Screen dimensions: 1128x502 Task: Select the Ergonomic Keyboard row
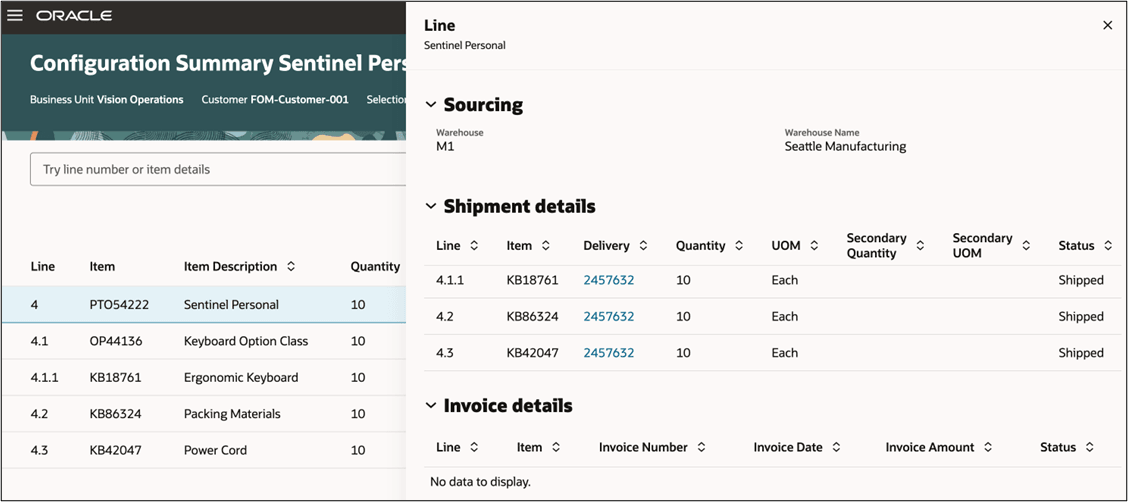pos(204,378)
